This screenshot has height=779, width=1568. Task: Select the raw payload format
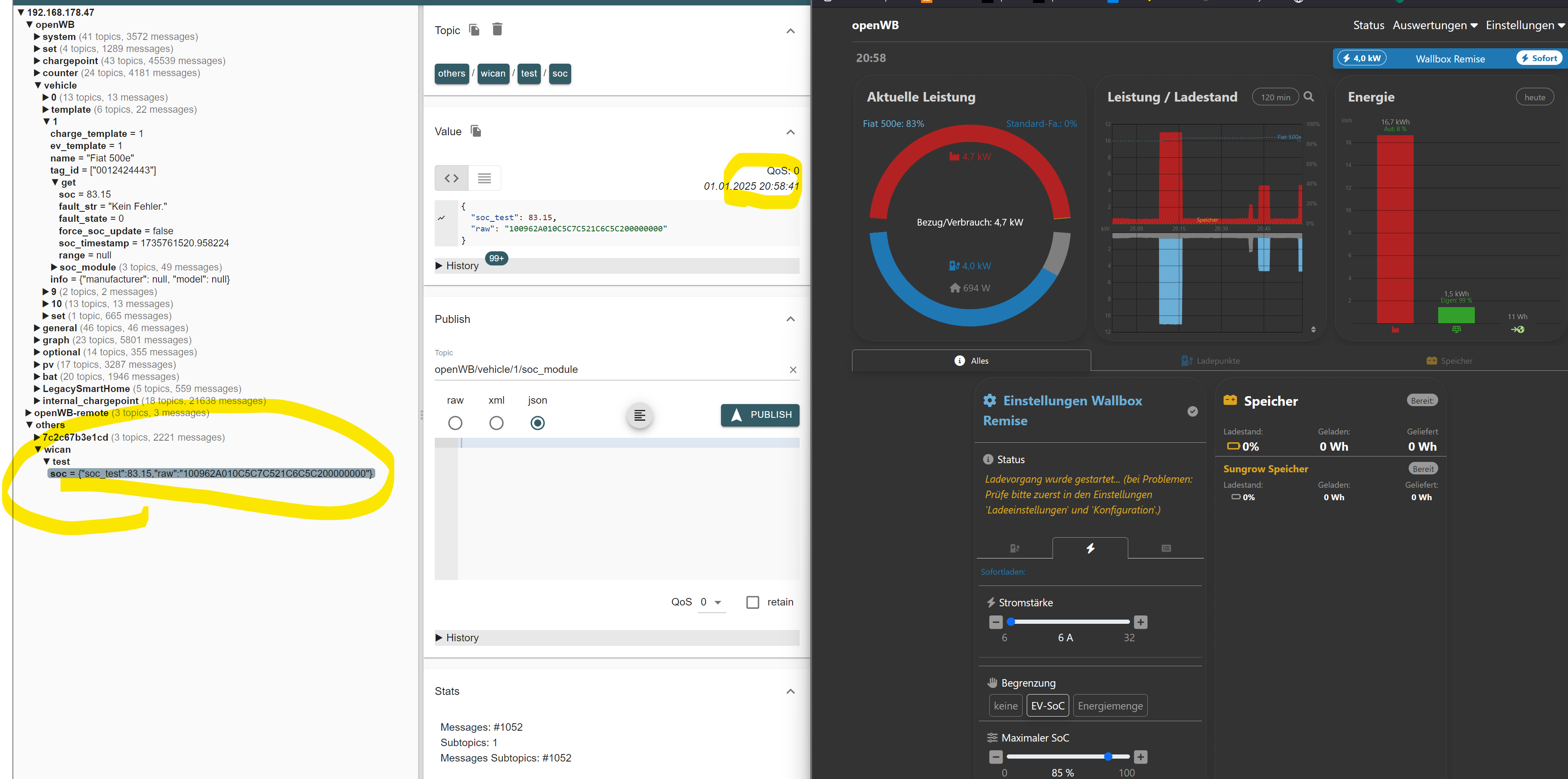click(455, 423)
